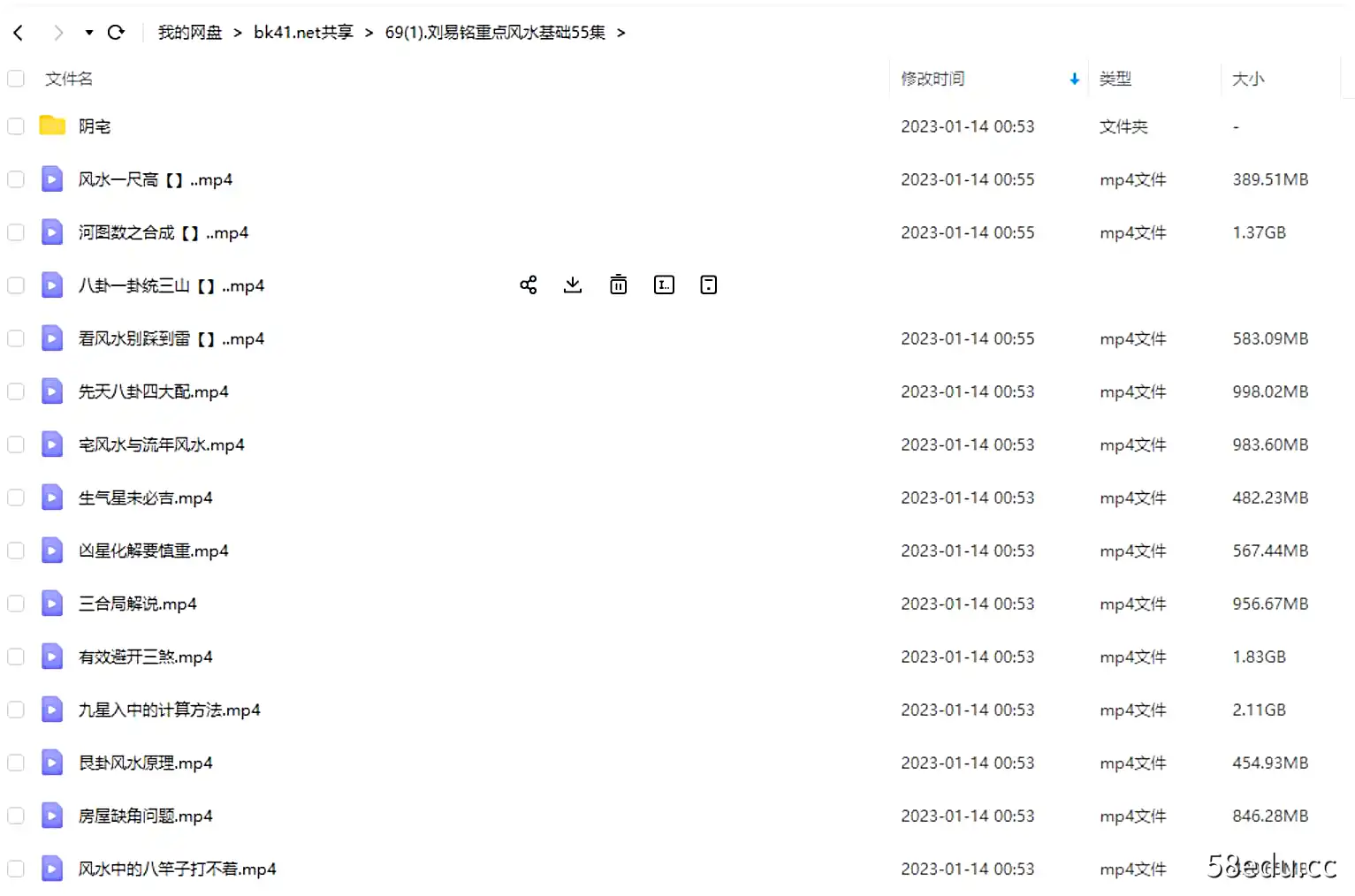
Task: Open the back-history dropdown arrow
Action: pyautogui.click(x=88, y=32)
